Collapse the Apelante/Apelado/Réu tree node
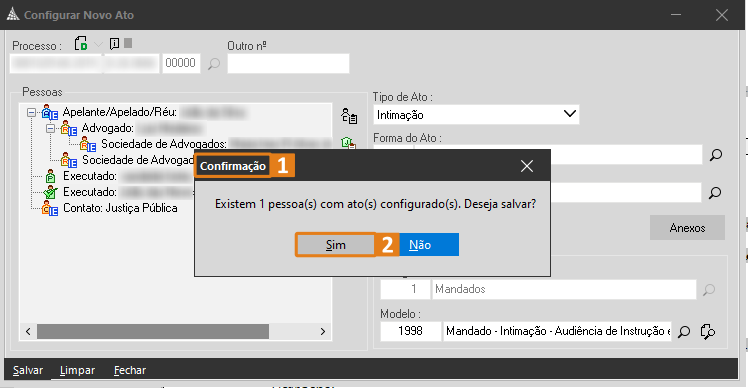 click(31, 113)
